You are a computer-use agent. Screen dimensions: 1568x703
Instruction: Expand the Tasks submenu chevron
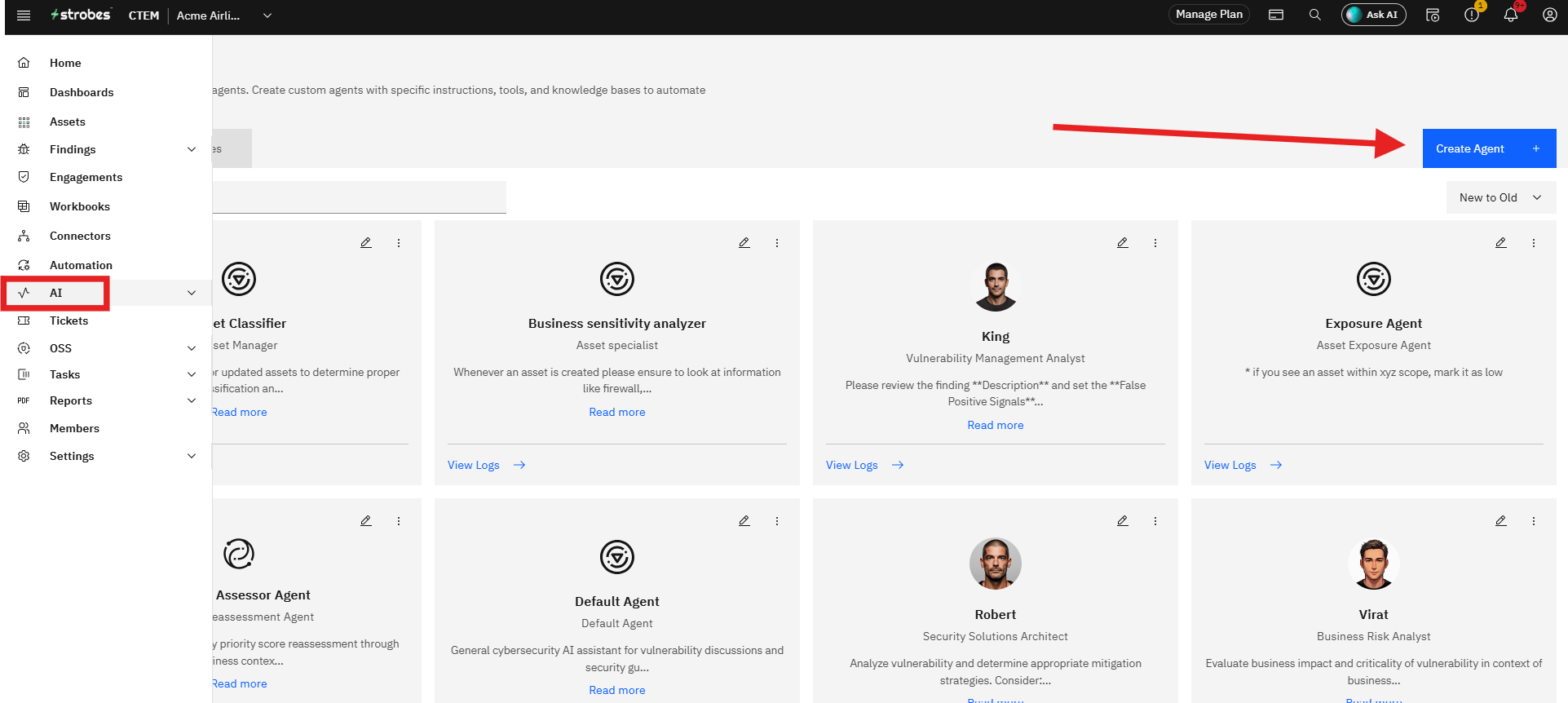coord(192,374)
